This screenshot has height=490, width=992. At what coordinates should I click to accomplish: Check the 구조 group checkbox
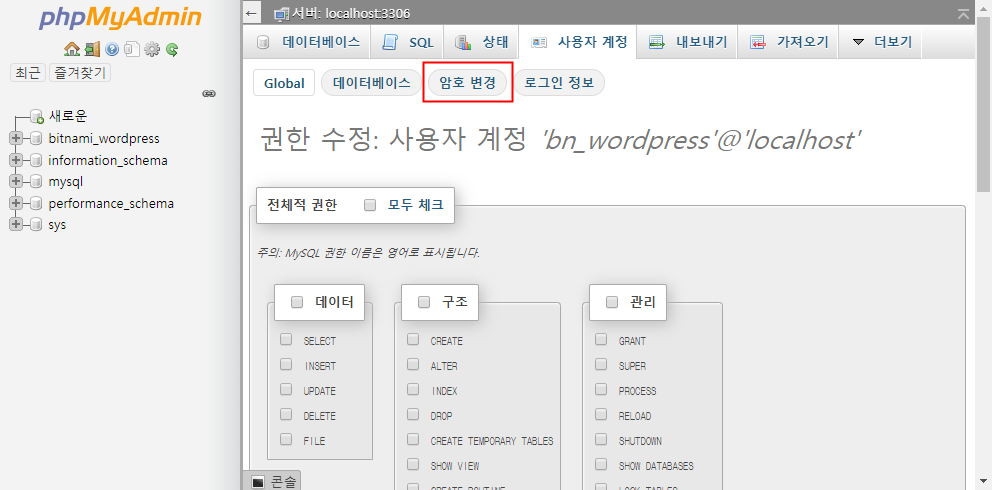424,302
